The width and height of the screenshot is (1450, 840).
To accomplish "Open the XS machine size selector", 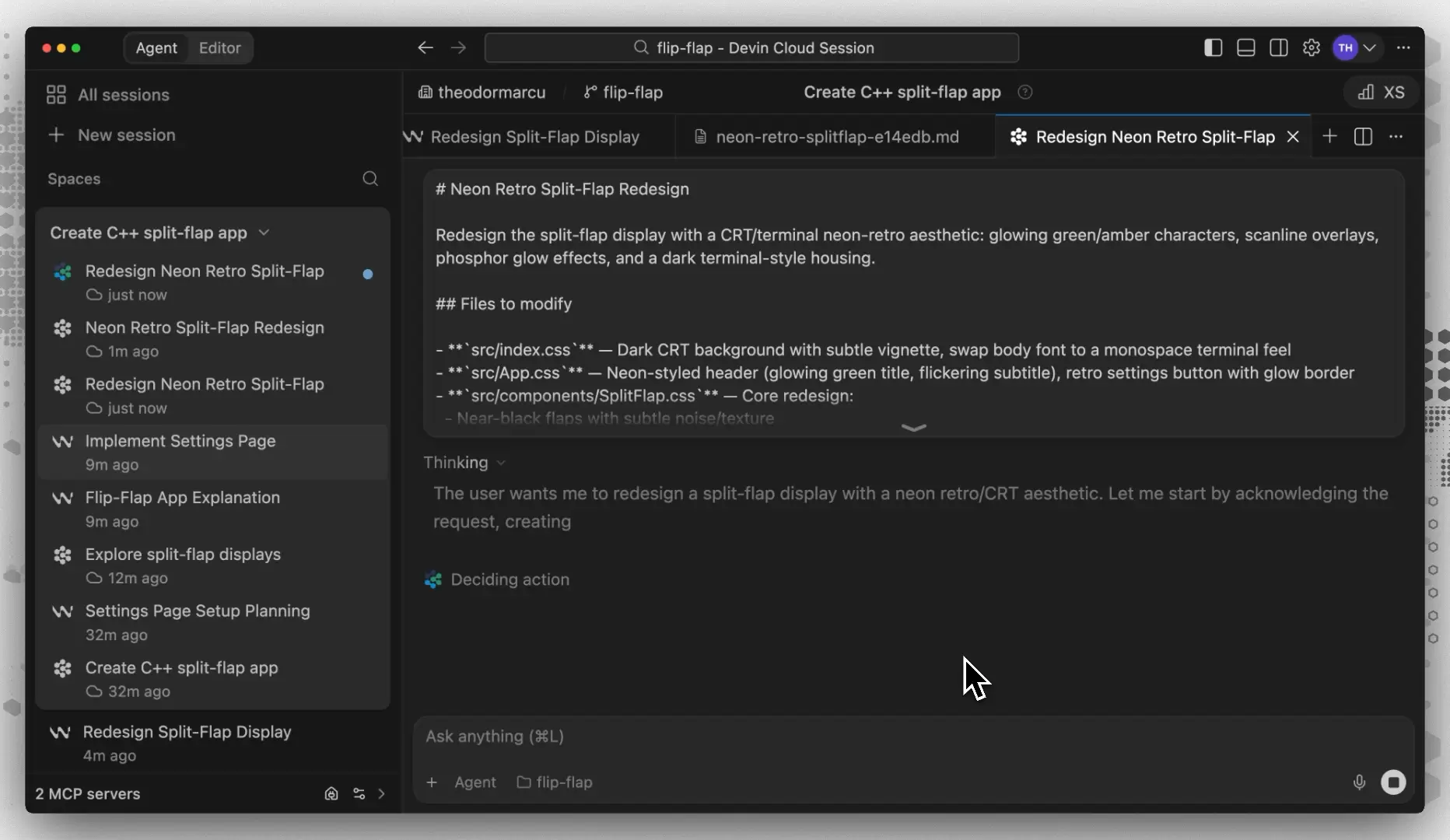I will (1381, 92).
